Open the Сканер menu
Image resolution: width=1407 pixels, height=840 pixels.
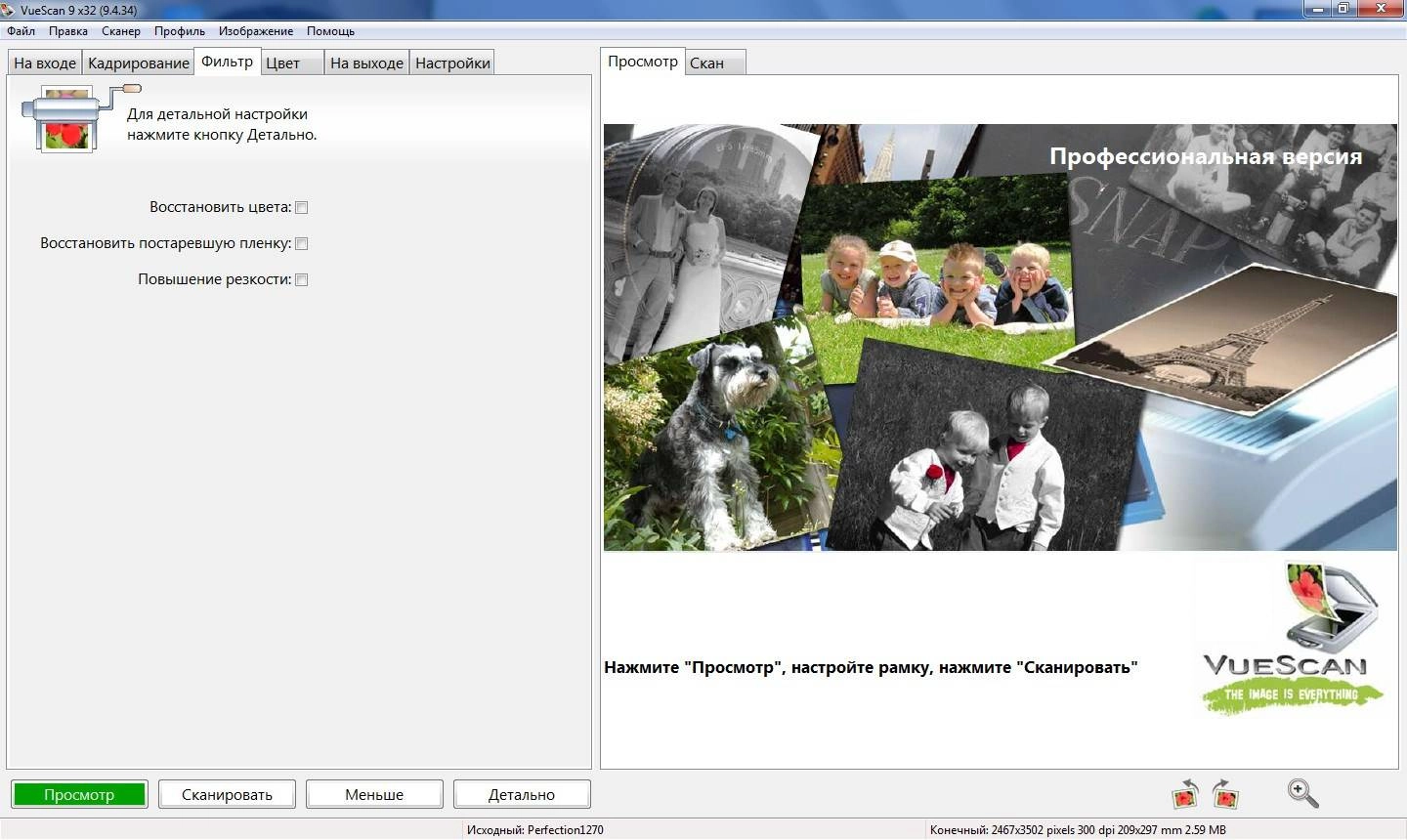121,31
